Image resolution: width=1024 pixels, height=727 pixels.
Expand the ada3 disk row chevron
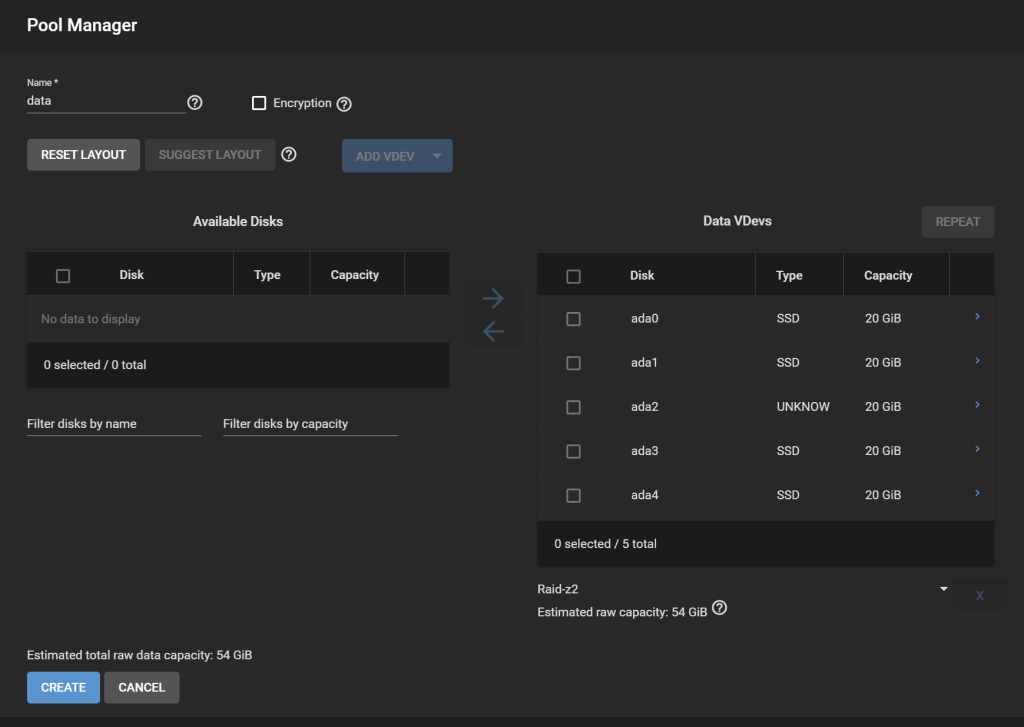point(977,450)
